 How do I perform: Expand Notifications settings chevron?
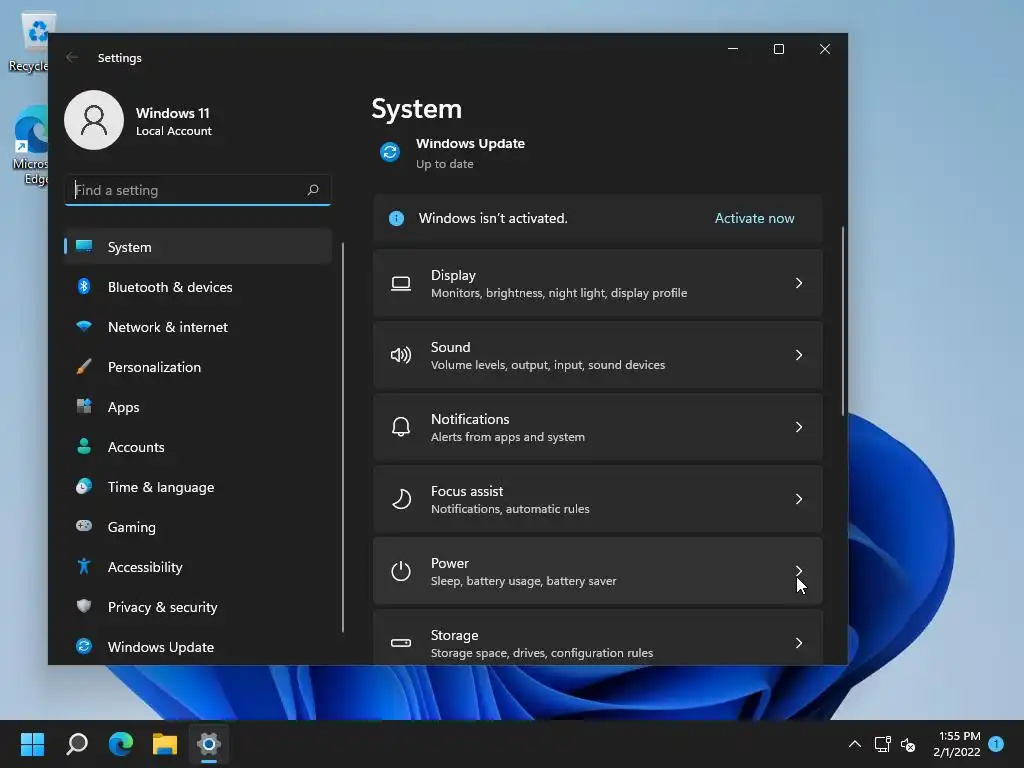pos(799,426)
